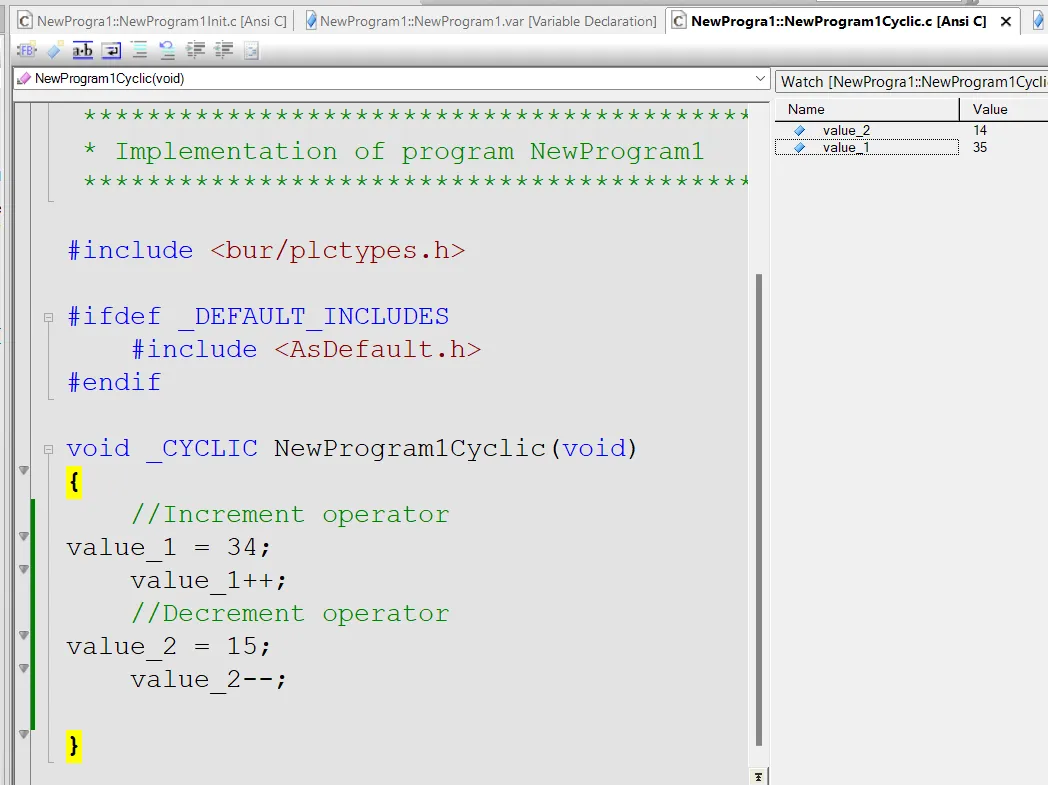The width and height of the screenshot is (1048, 785).
Task: Click the #include <bur/plctypes.h> line
Action: 266,251
